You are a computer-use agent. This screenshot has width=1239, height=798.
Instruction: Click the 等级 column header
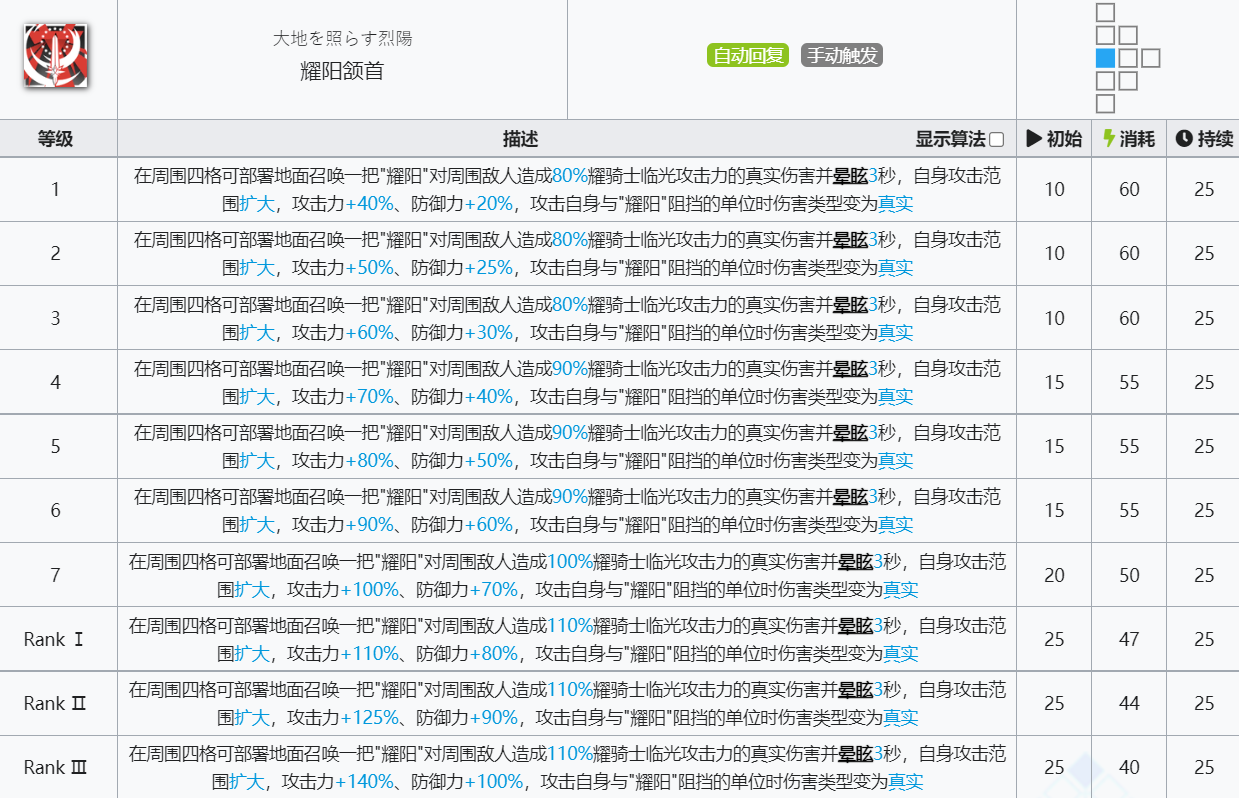pyautogui.click(x=56, y=139)
